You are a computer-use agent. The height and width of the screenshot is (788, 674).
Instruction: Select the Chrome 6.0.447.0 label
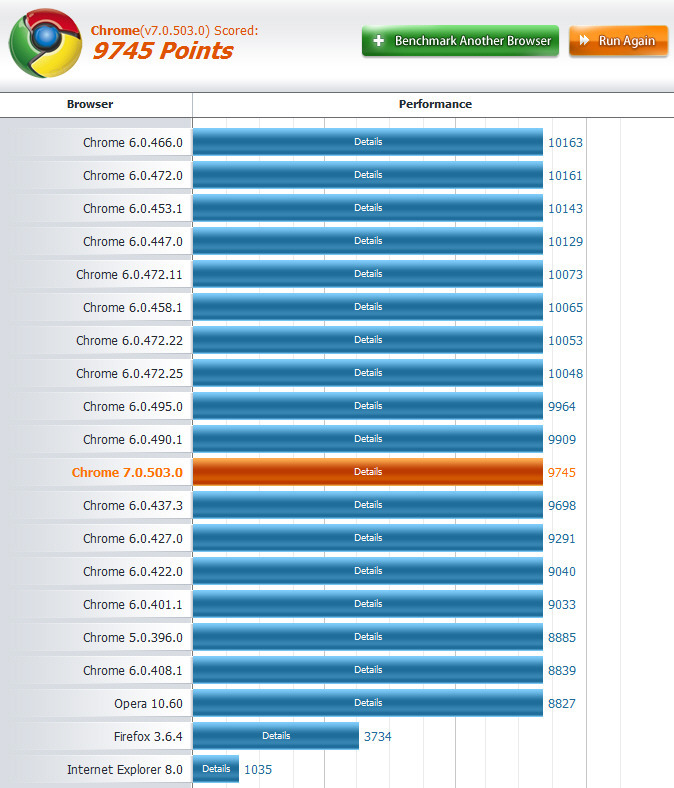click(x=133, y=242)
